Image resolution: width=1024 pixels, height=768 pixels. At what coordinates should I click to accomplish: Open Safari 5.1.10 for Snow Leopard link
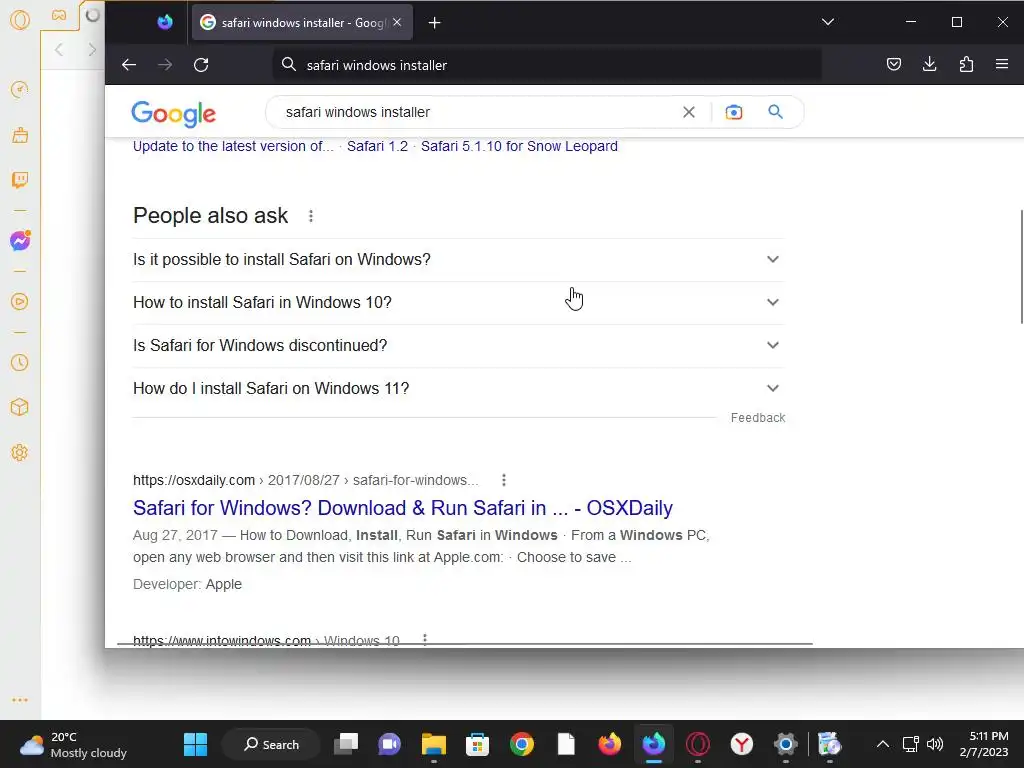point(519,146)
